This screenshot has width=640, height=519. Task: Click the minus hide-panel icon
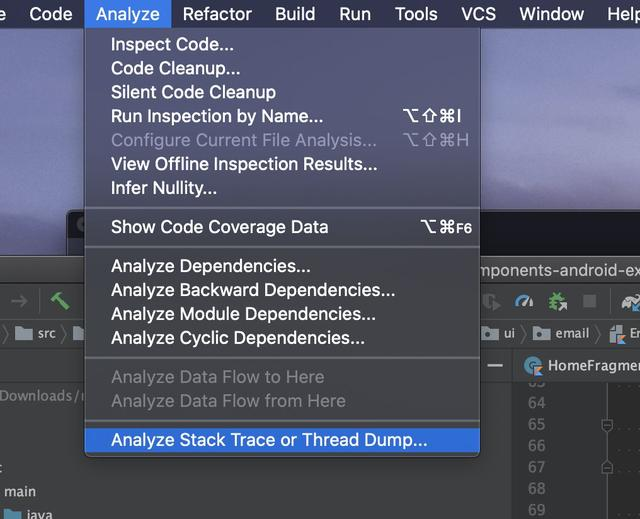pyautogui.click(x=495, y=366)
